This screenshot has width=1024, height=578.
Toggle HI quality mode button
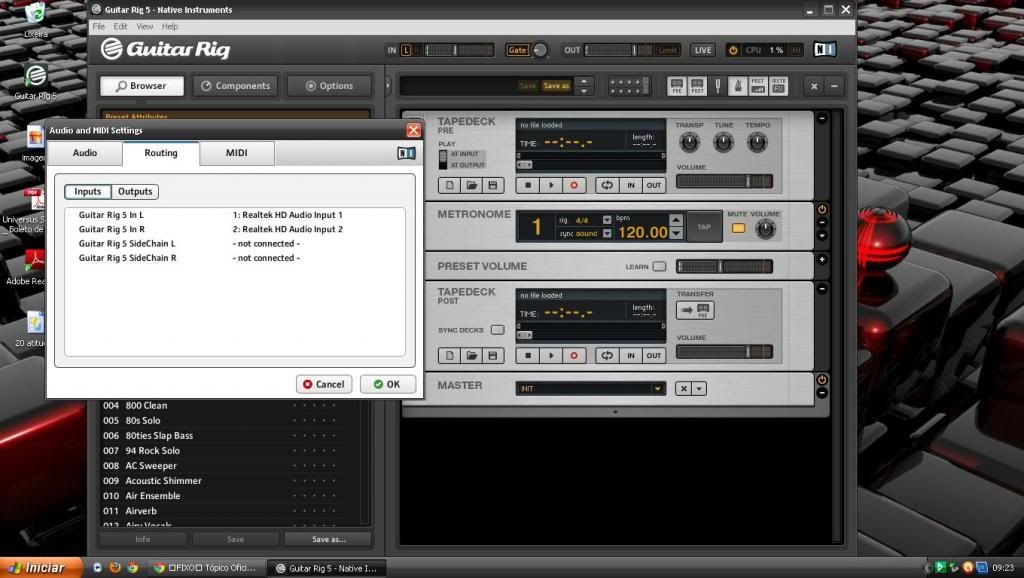[796, 50]
